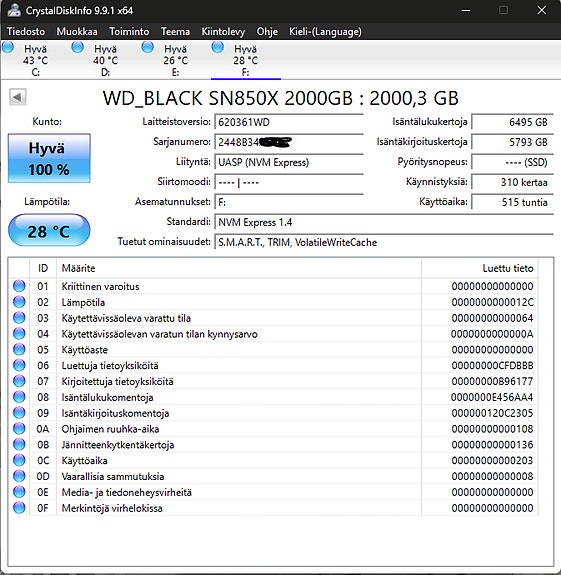Image resolution: width=561 pixels, height=575 pixels.
Task: Open the Tiedosto menu
Action: click(x=26, y=32)
